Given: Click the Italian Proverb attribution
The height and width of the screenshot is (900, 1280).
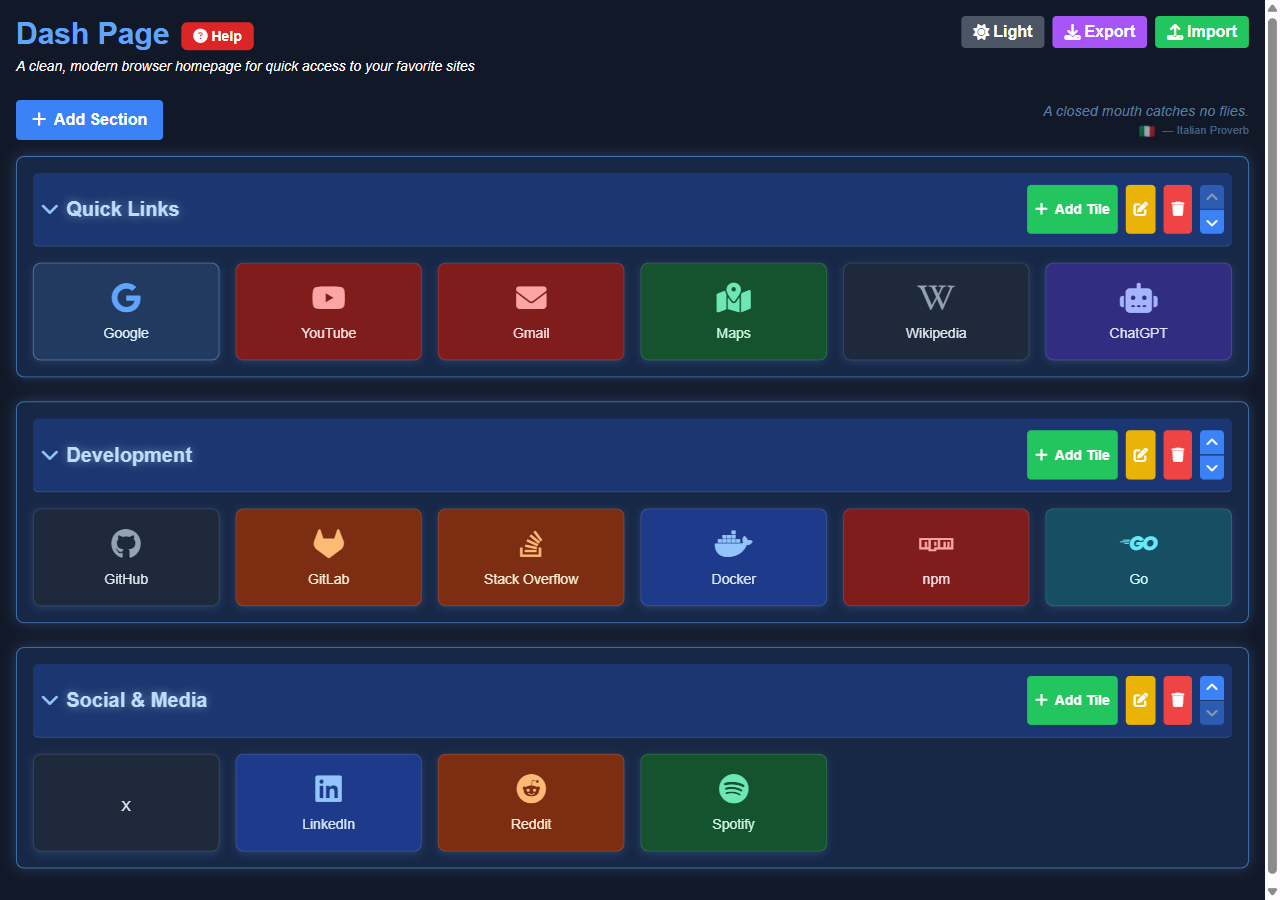Looking at the screenshot, I should (1205, 131).
